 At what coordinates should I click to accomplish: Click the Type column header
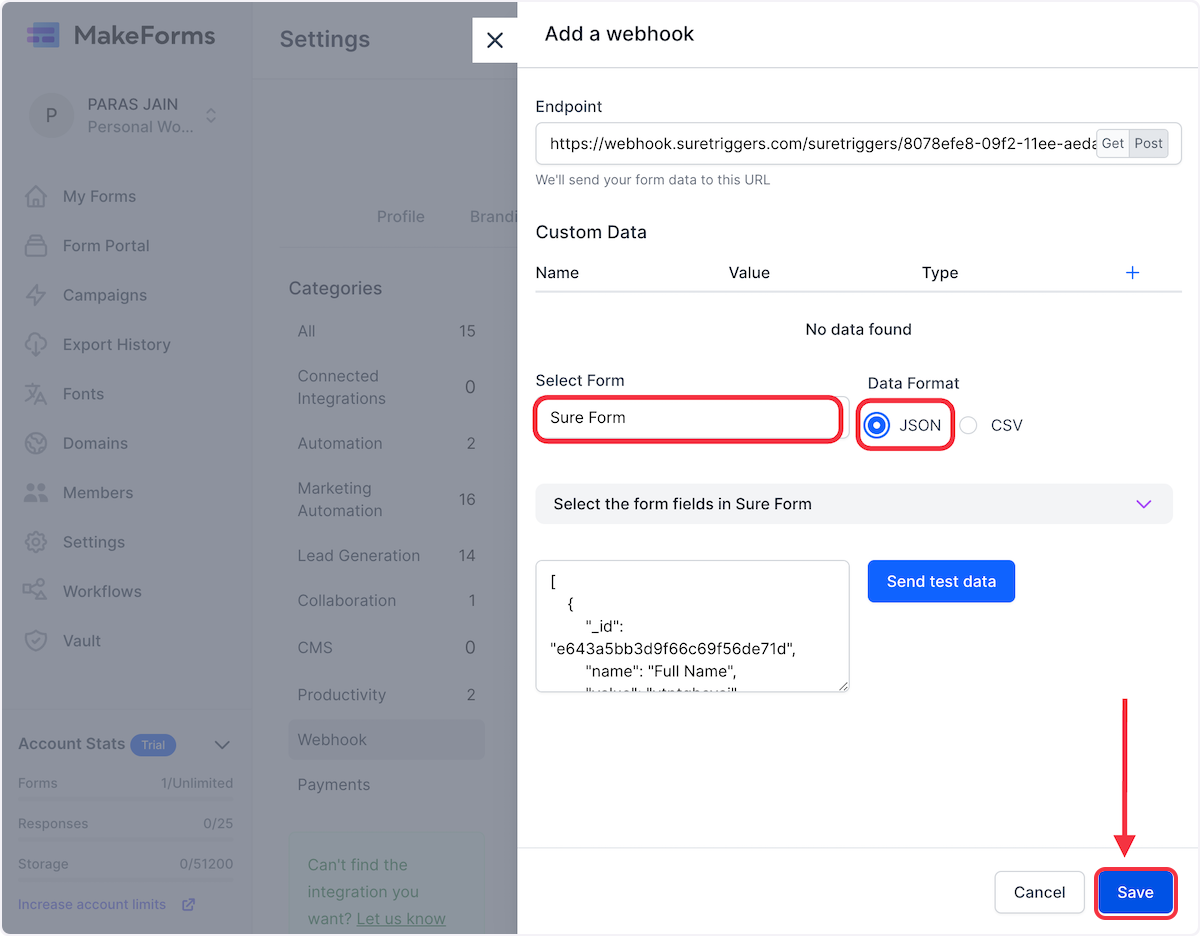click(x=940, y=272)
